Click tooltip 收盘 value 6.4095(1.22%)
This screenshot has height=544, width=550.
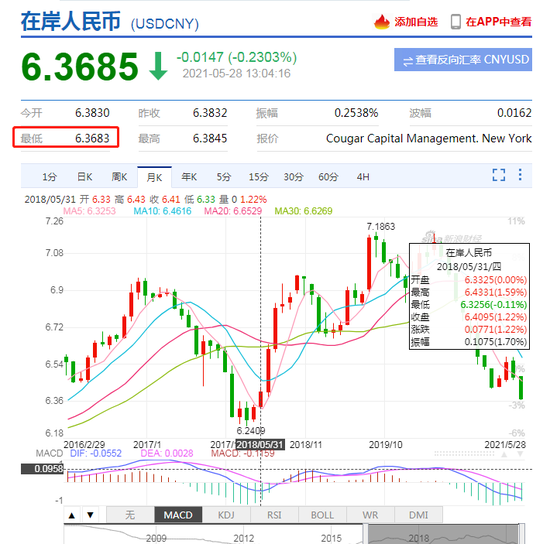(496, 317)
